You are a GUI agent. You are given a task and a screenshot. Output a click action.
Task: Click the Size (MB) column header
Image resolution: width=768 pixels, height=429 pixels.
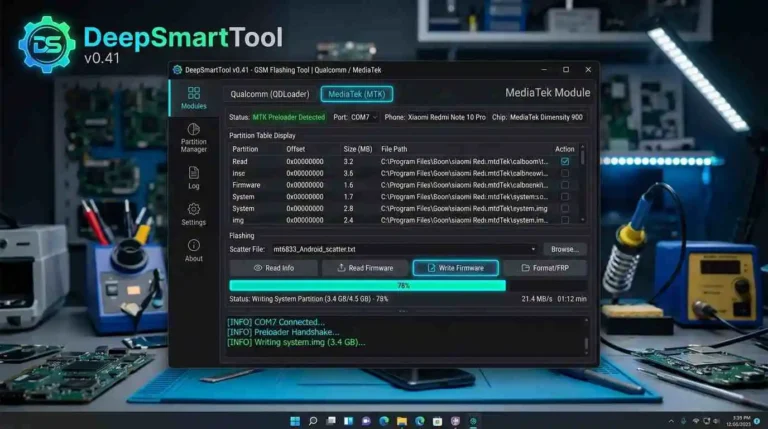click(x=358, y=149)
